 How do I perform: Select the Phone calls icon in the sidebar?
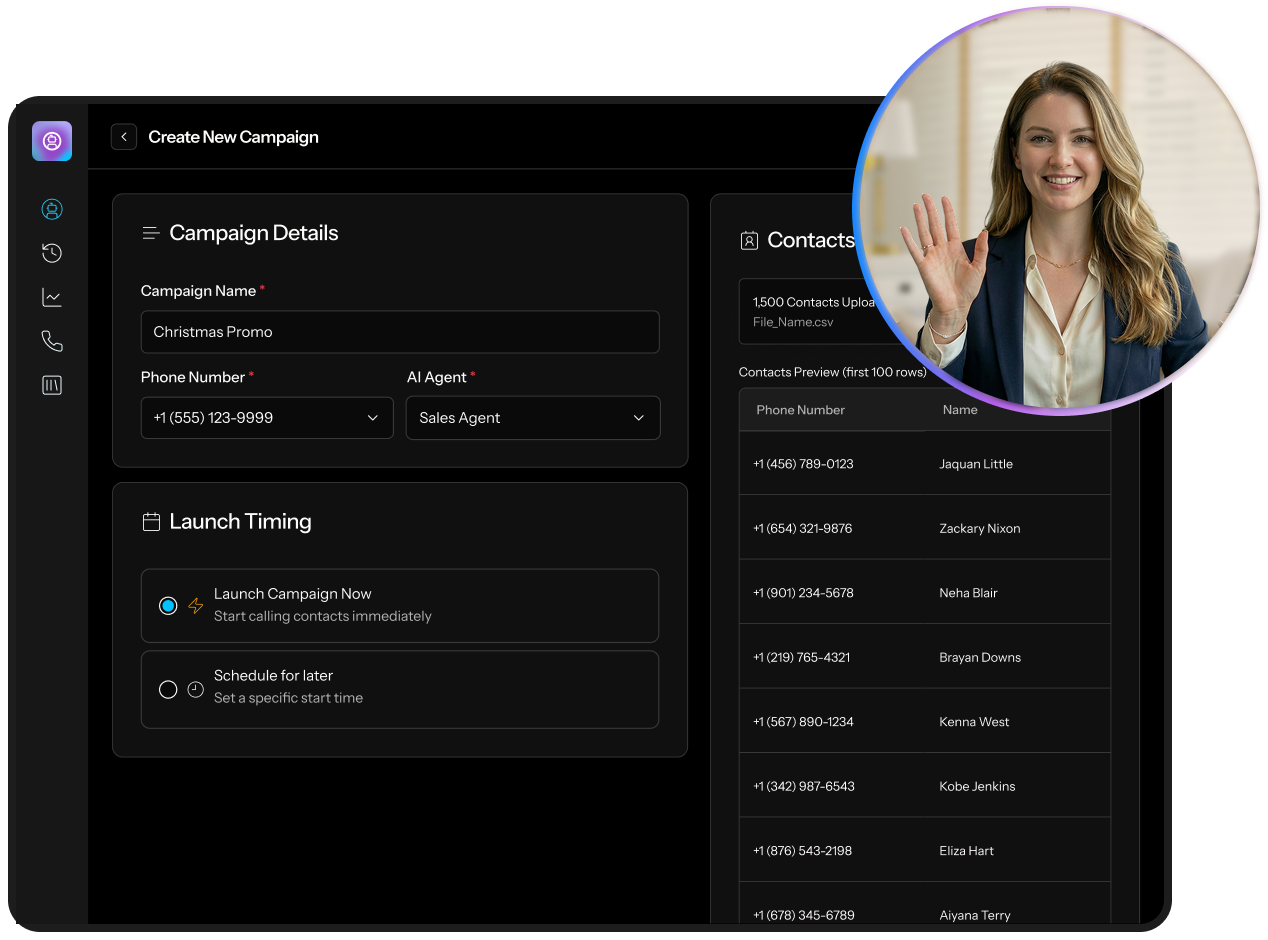(x=51, y=340)
